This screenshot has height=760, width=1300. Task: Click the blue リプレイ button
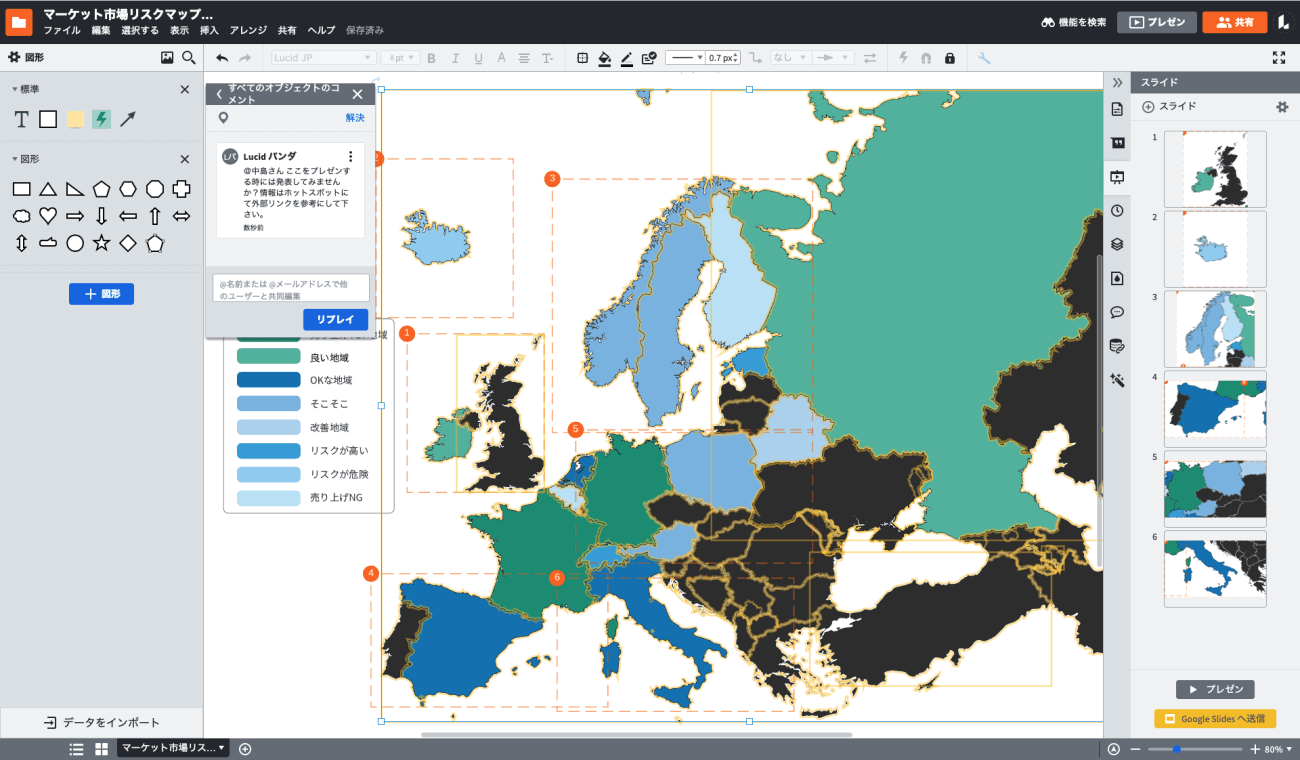pos(335,319)
